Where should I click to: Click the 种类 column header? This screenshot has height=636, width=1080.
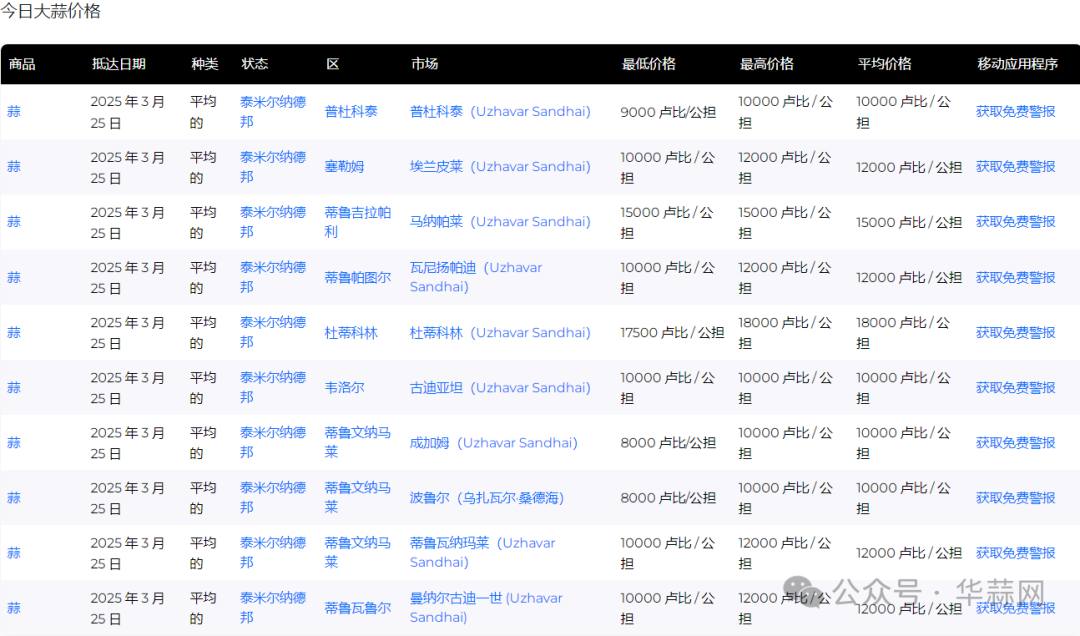[205, 64]
